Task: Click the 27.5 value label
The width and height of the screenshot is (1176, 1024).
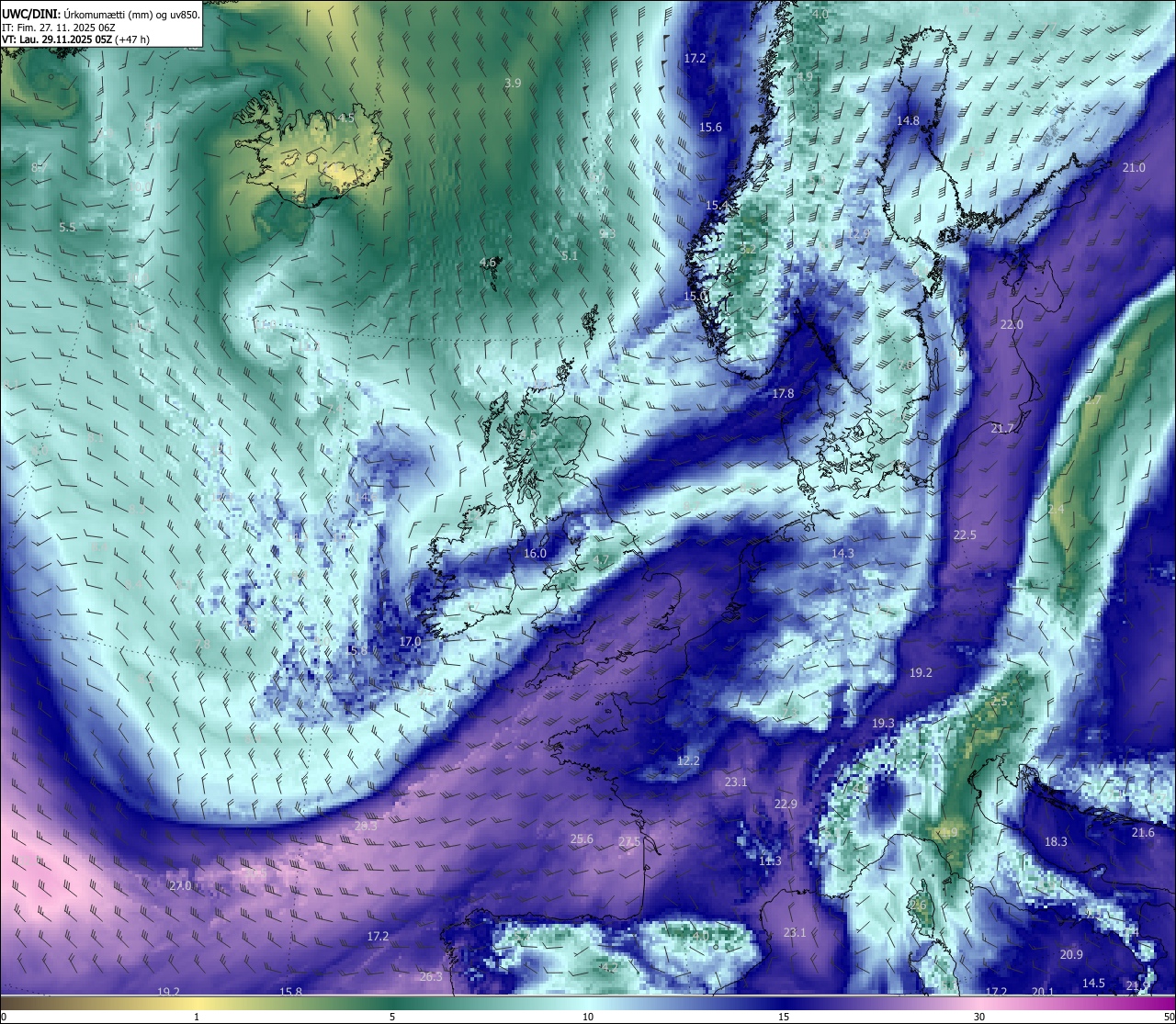Action: (629, 841)
